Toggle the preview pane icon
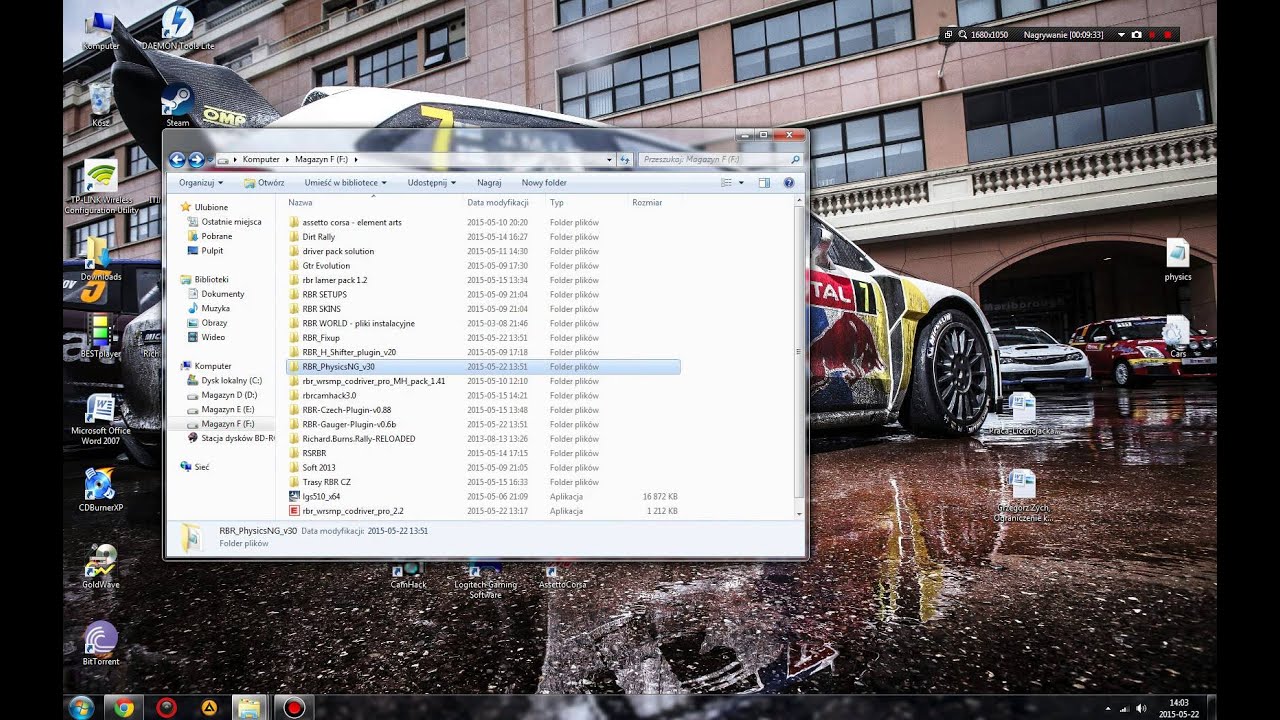The width and height of the screenshot is (1280, 720). [x=764, y=183]
